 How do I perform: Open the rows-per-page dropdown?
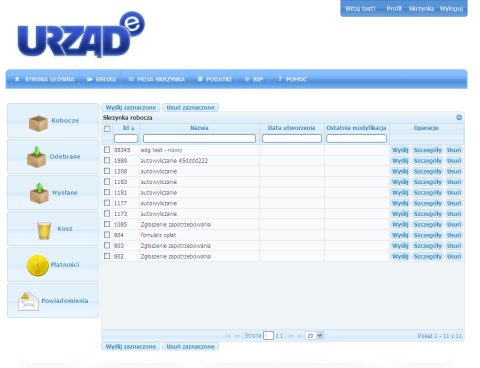314,336
